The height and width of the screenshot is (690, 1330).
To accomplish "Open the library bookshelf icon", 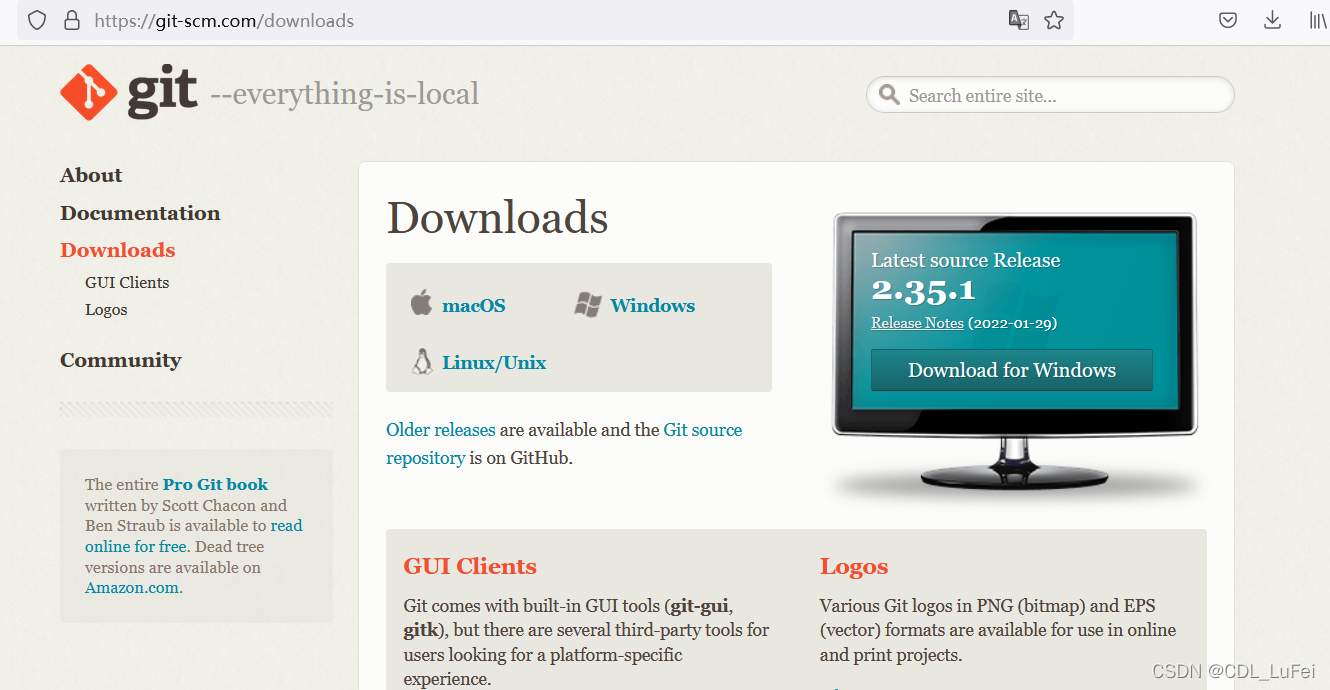I will click(x=1318, y=20).
